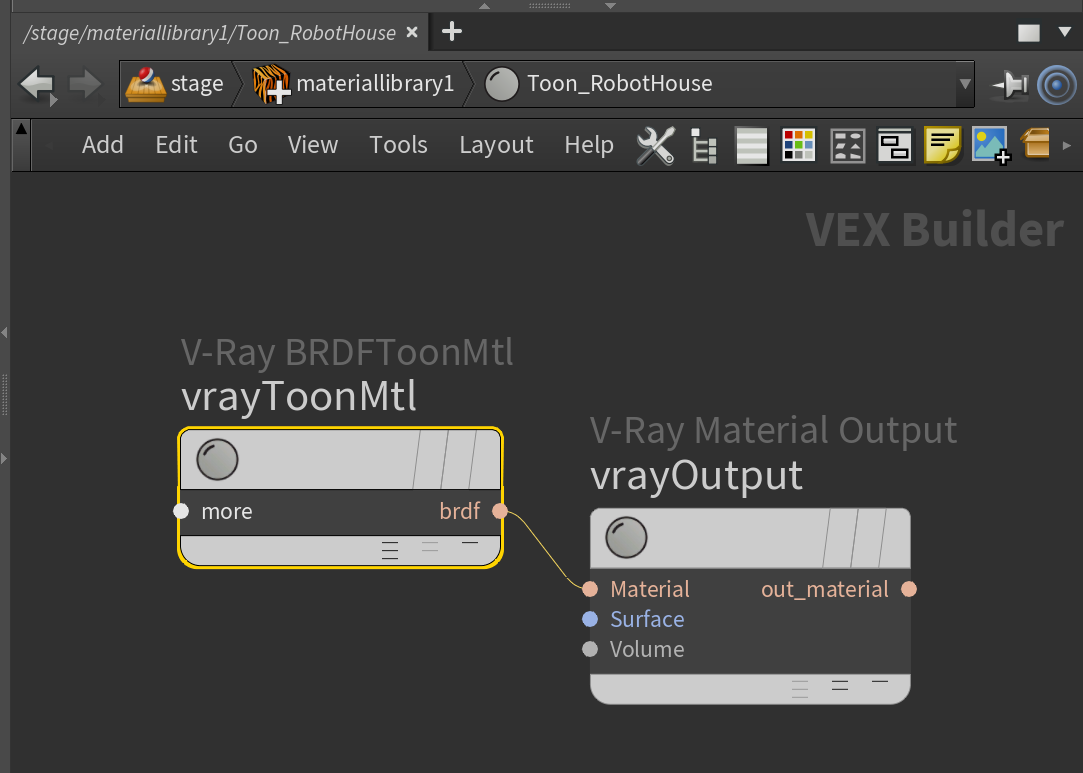Open the Add menu
Image resolution: width=1083 pixels, height=773 pixels.
click(102, 145)
